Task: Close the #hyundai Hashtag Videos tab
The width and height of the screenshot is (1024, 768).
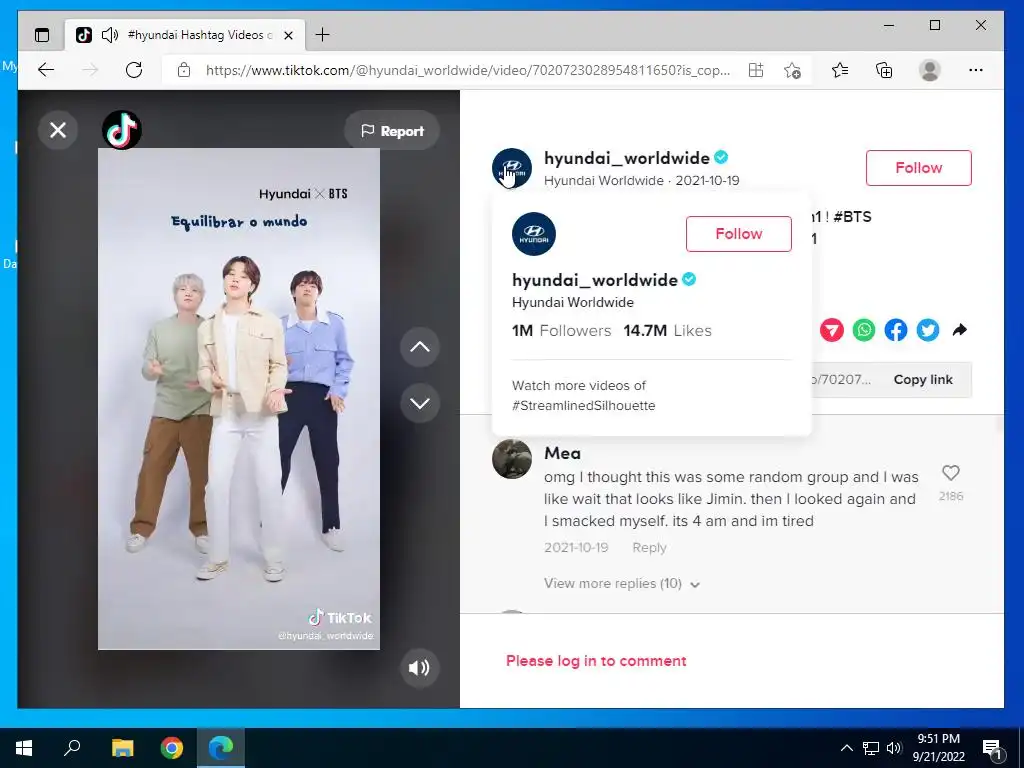Action: [x=289, y=35]
